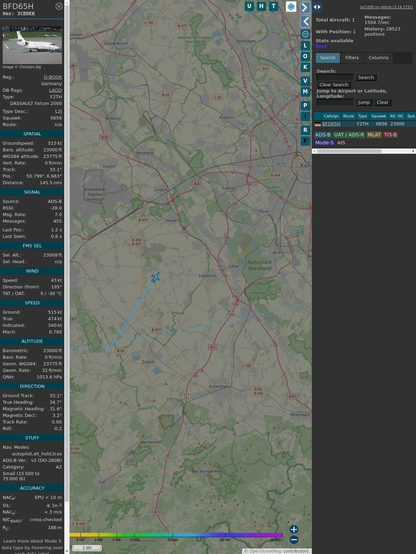Toggle the MLAT source filter

click(x=374, y=135)
